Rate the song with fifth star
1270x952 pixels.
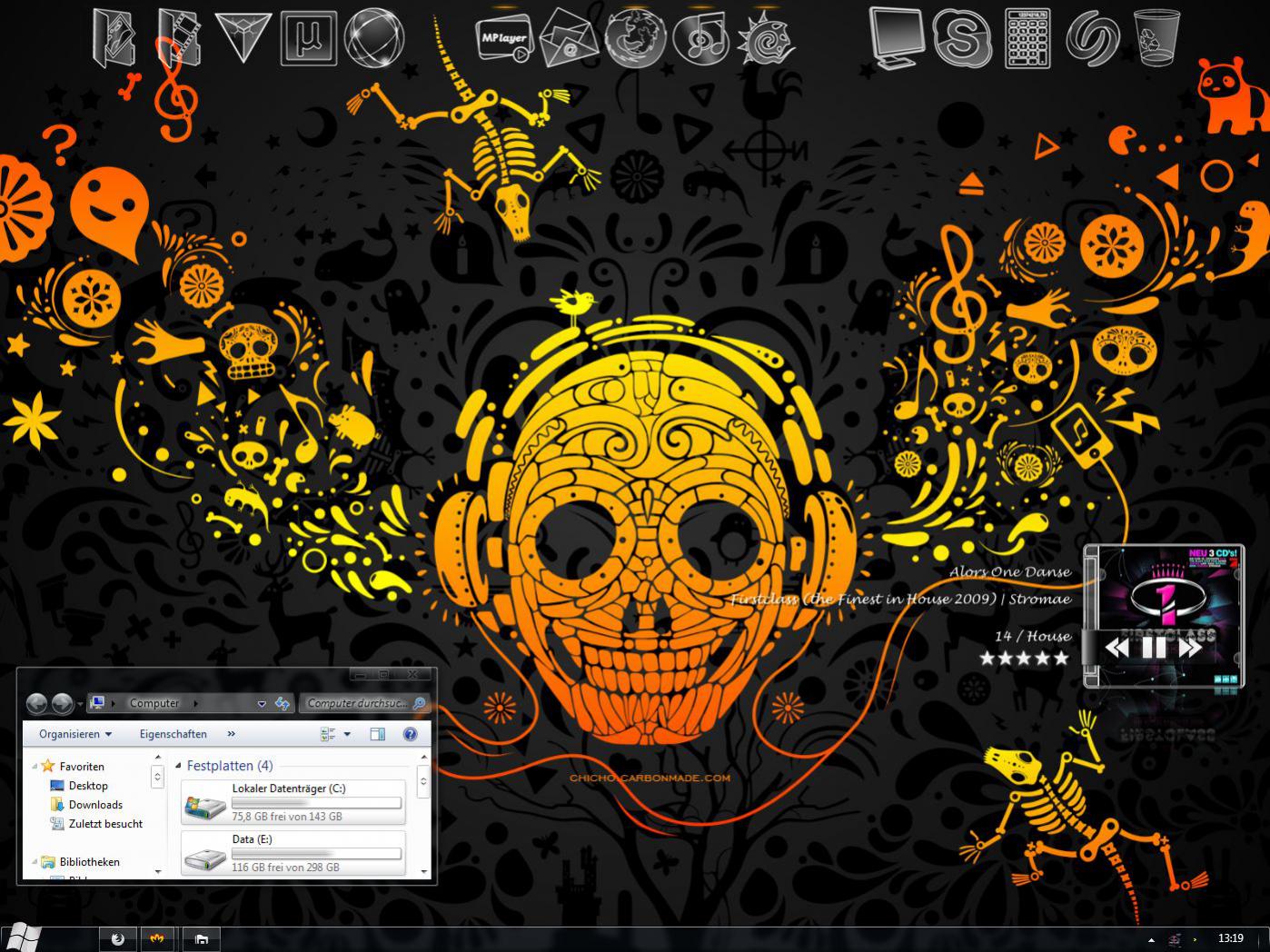coord(1061,658)
